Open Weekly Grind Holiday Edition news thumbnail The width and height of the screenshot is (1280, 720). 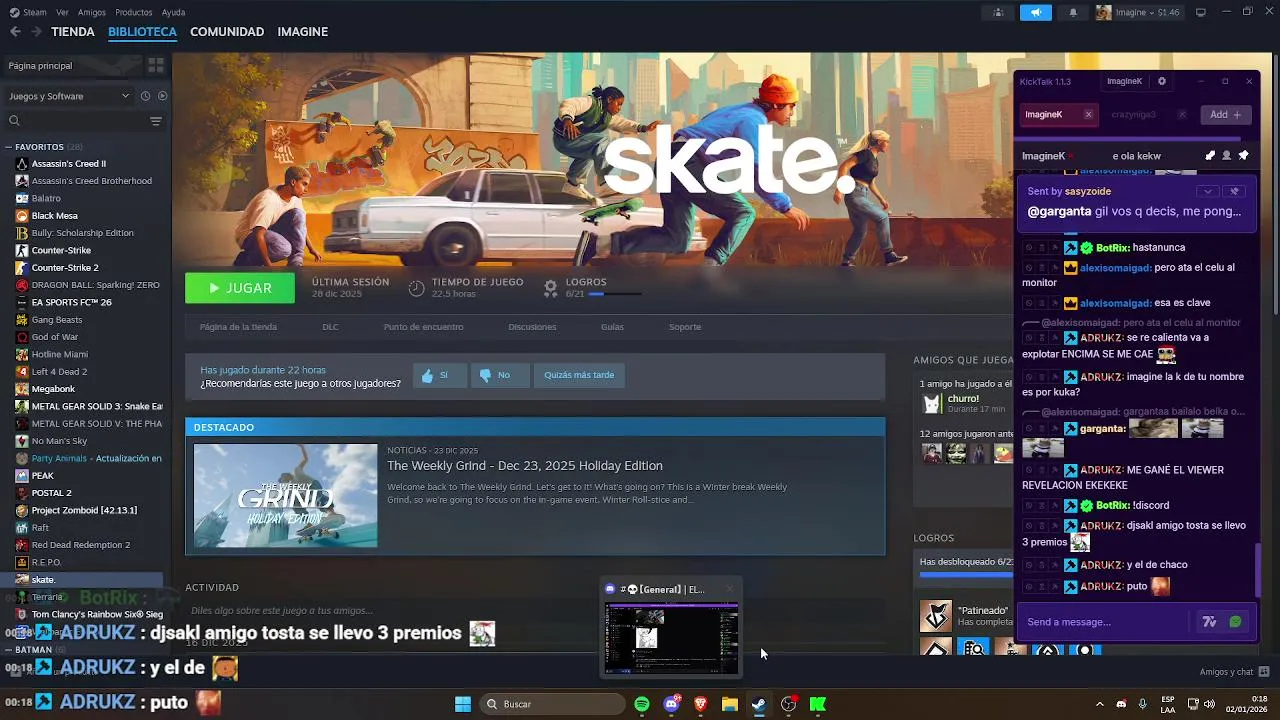coord(286,496)
